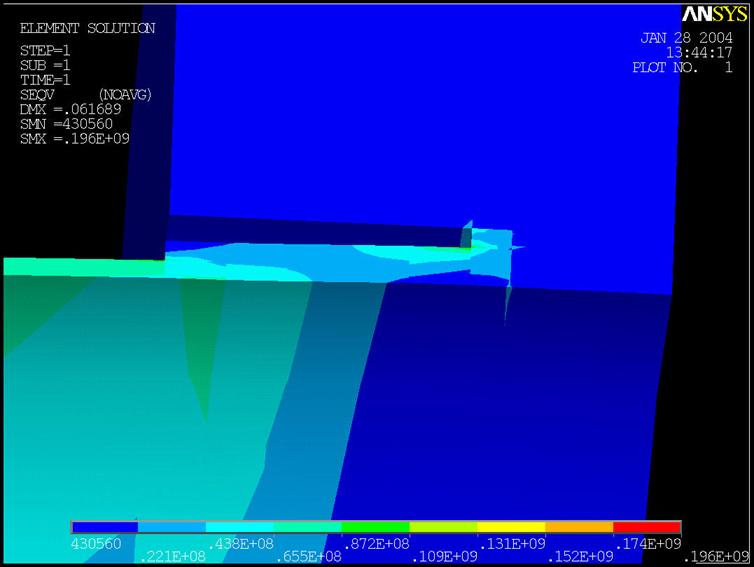The image size is (754, 567).
Task: Click the ANSYS logo
Action: click(x=715, y=14)
